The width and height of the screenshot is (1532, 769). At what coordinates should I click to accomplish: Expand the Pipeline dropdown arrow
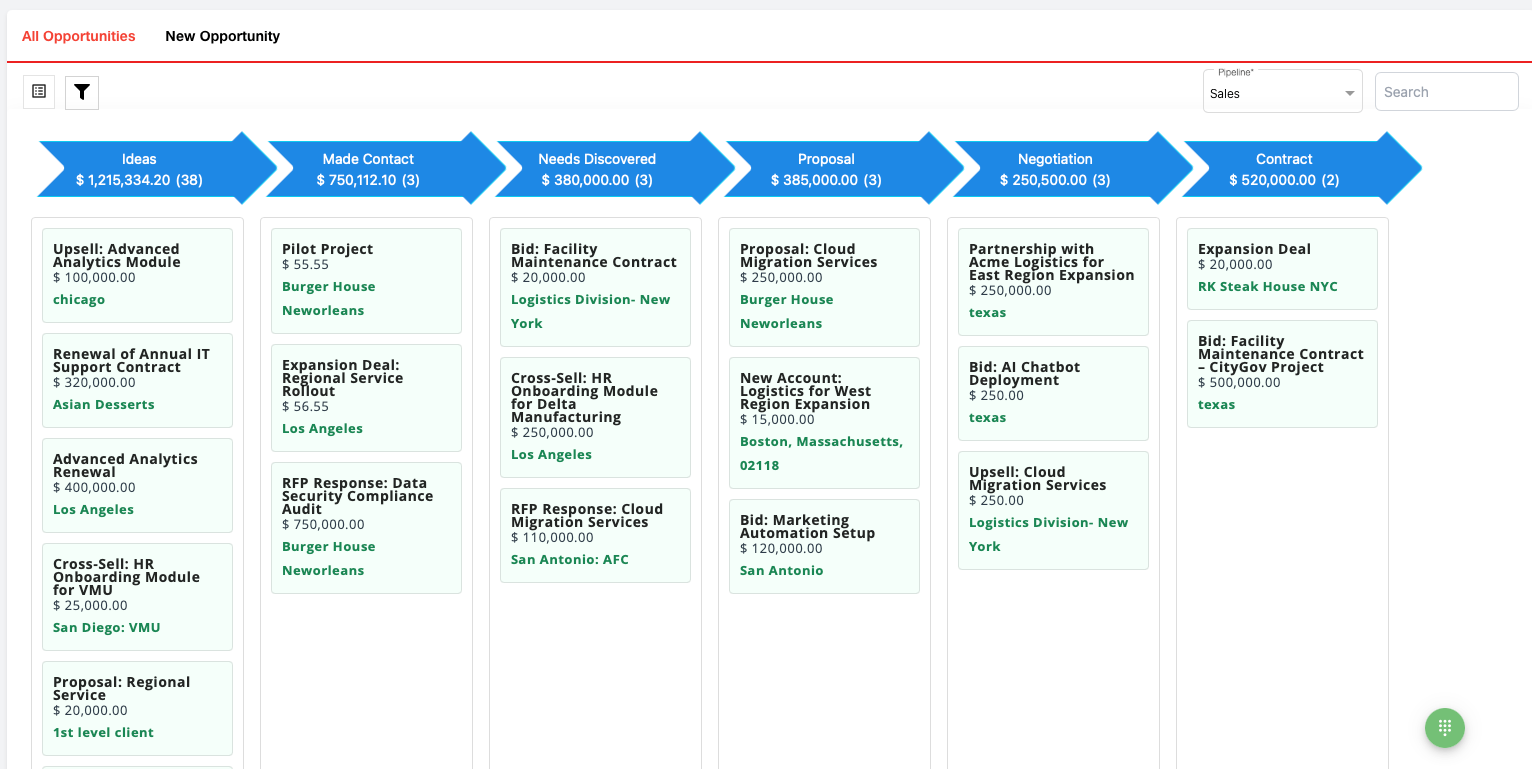[1349, 93]
